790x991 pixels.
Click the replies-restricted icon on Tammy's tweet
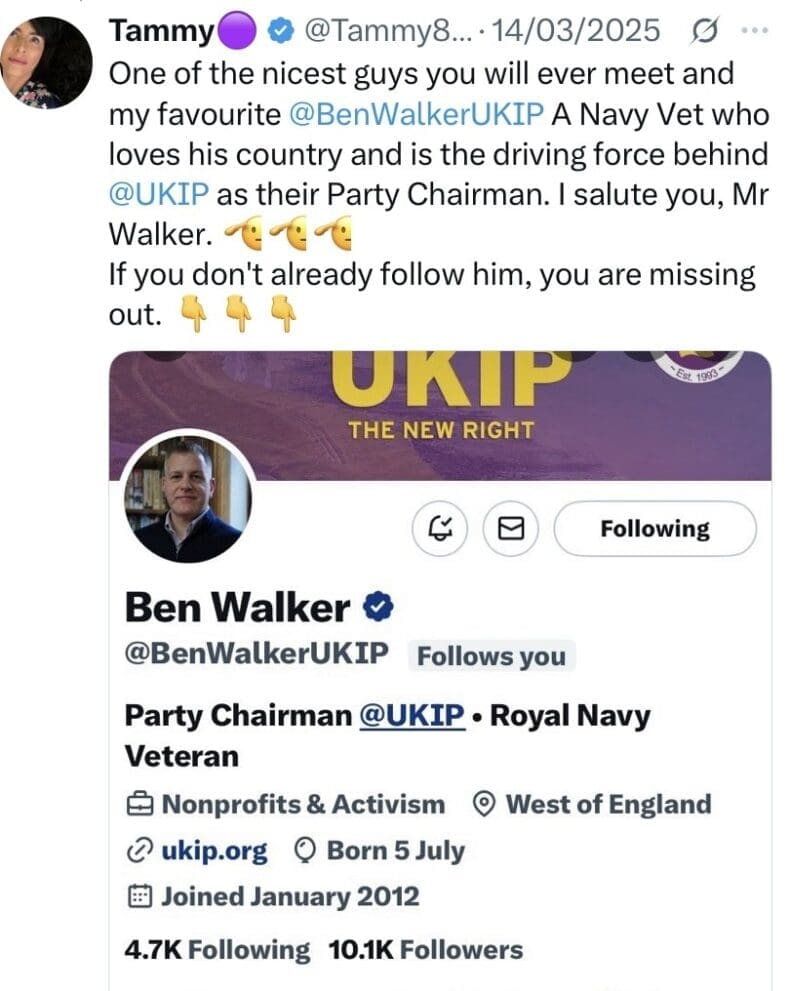[x=704, y=30]
